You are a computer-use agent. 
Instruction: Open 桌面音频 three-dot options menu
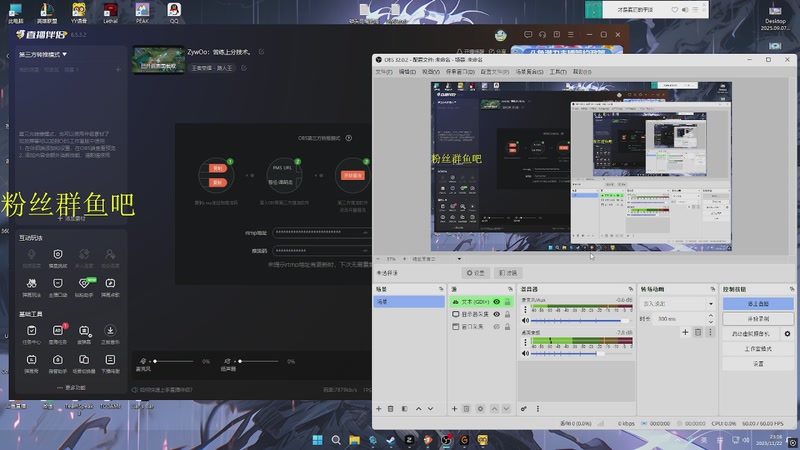pyautogui.click(x=525, y=342)
